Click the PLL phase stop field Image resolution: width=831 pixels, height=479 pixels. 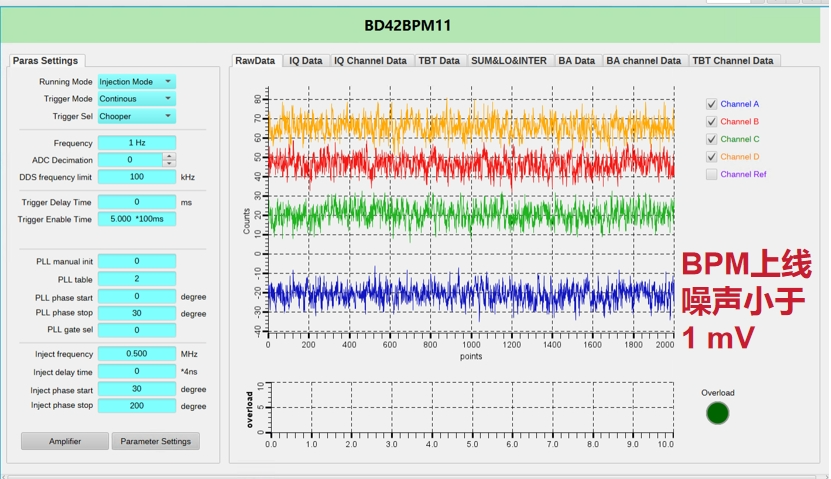[137, 313]
